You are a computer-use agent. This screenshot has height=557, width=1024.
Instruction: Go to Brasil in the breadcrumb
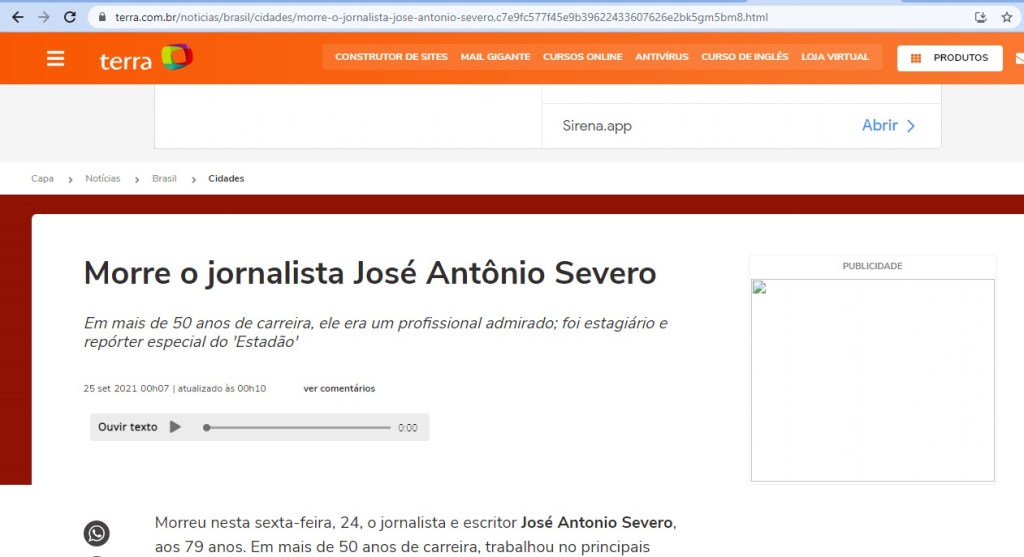point(164,179)
